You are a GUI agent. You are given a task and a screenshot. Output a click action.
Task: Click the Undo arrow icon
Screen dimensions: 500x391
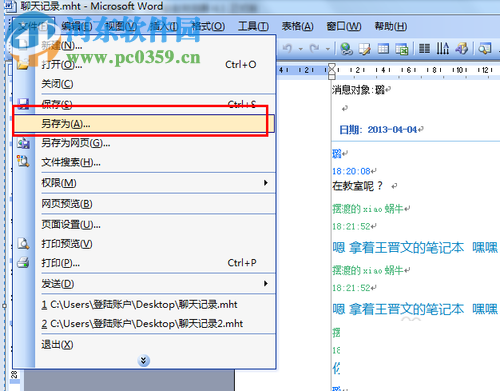pos(287,49)
